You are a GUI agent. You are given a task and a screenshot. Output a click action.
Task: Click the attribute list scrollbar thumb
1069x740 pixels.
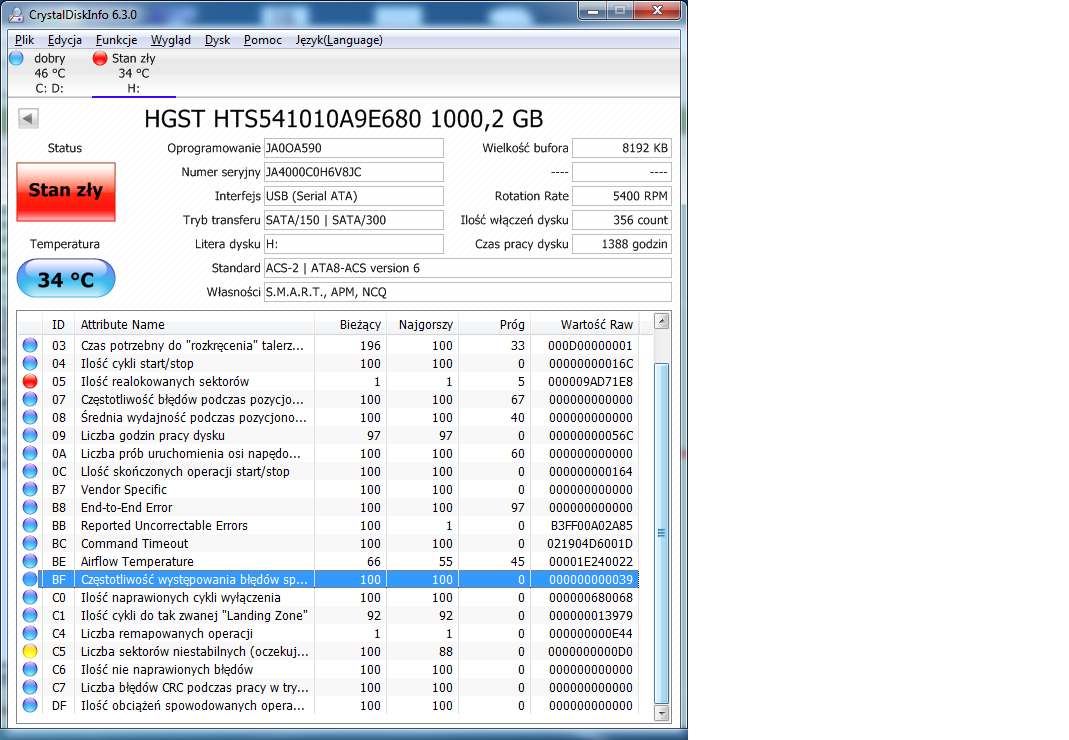[x=661, y=533]
